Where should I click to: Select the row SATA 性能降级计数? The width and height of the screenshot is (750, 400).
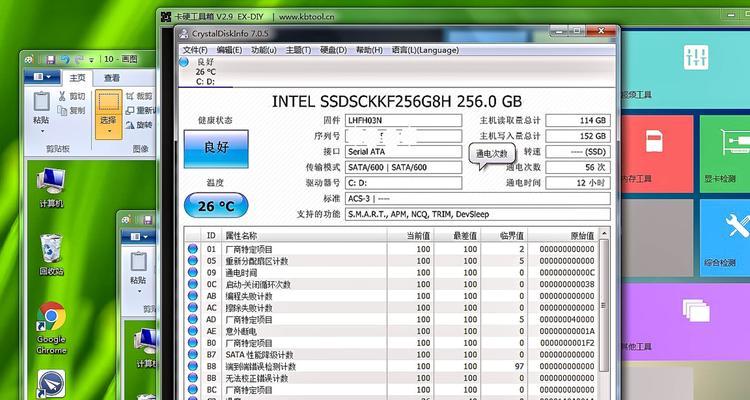392,355
